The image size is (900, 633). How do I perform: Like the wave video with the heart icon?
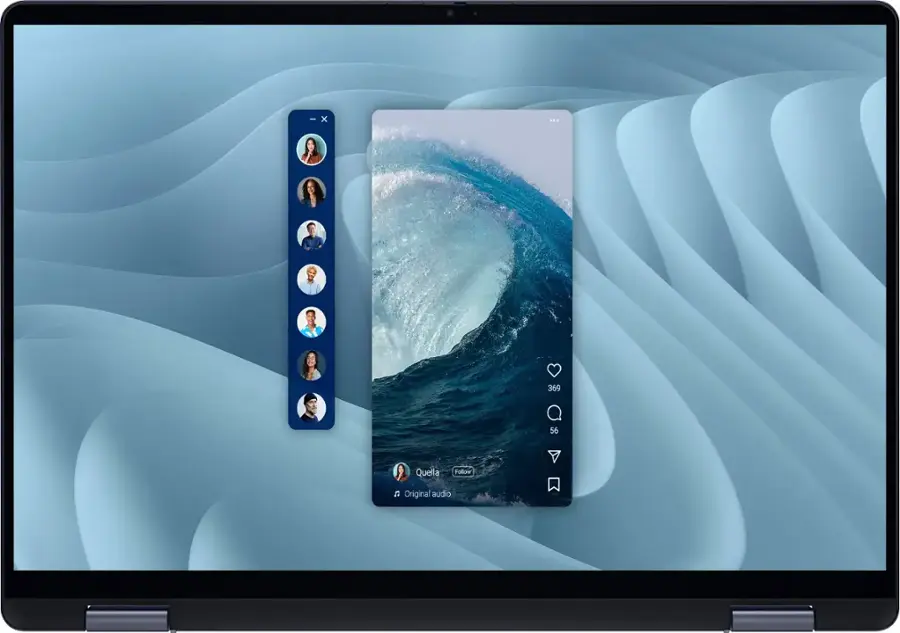(554, 371)
